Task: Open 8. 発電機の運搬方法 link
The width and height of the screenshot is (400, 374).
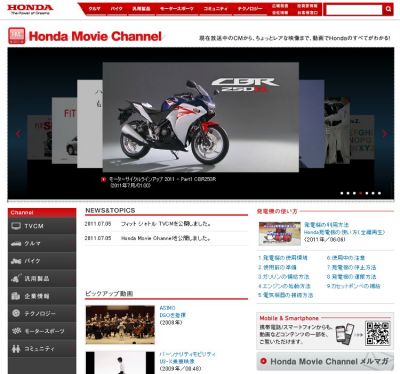Action: point(352,277)
